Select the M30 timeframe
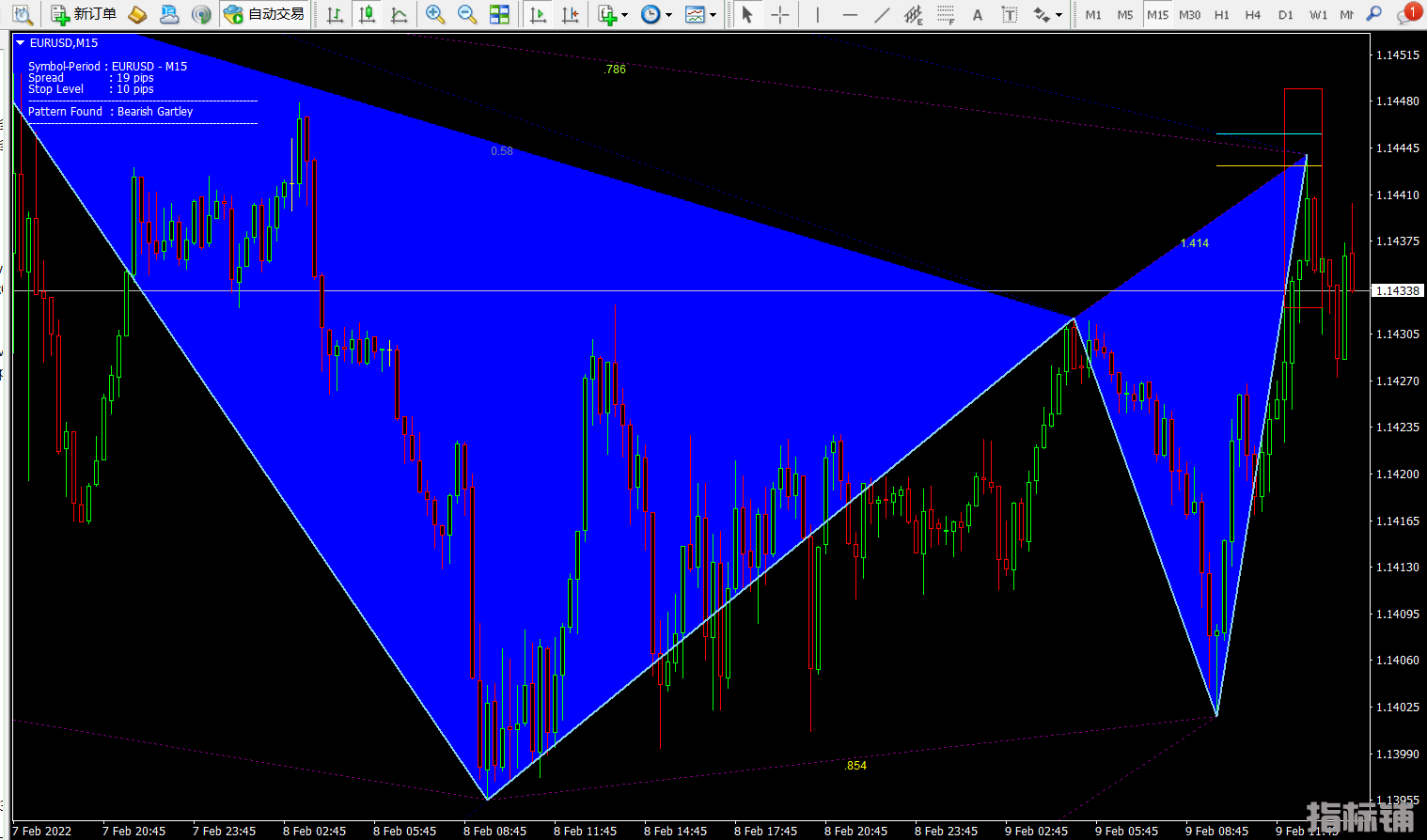The width and height of the screenshot is (1427, 840). point(1189,14)
